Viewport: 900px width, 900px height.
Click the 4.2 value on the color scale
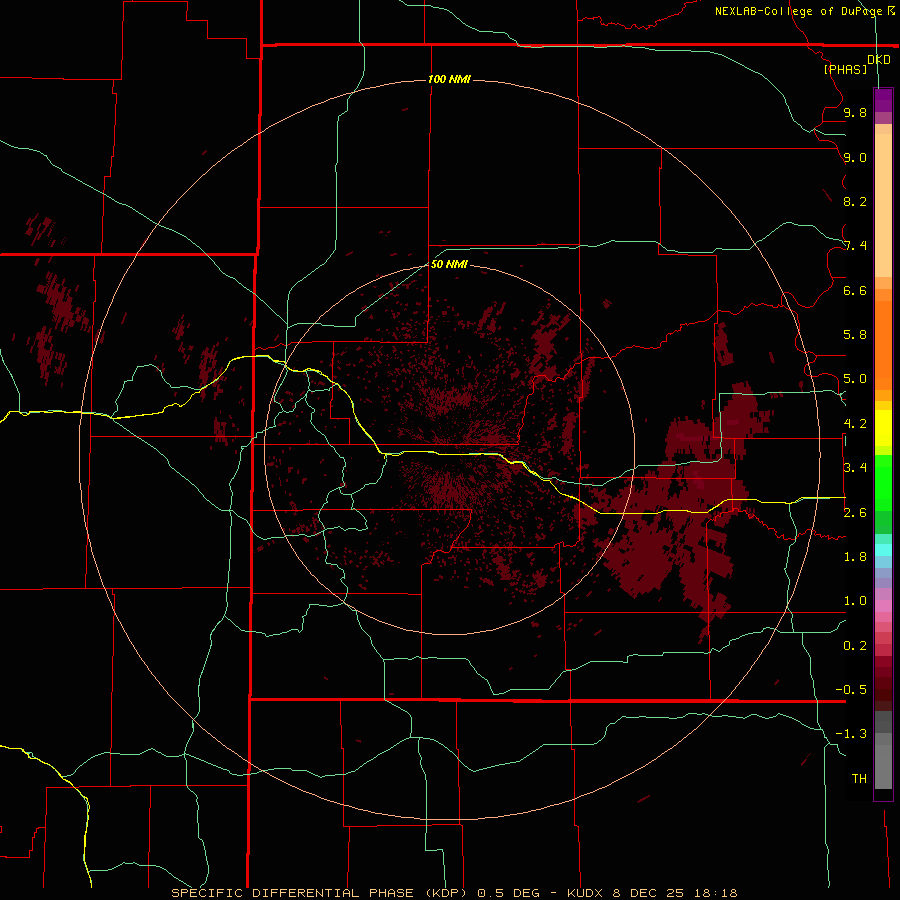(855, 424)
